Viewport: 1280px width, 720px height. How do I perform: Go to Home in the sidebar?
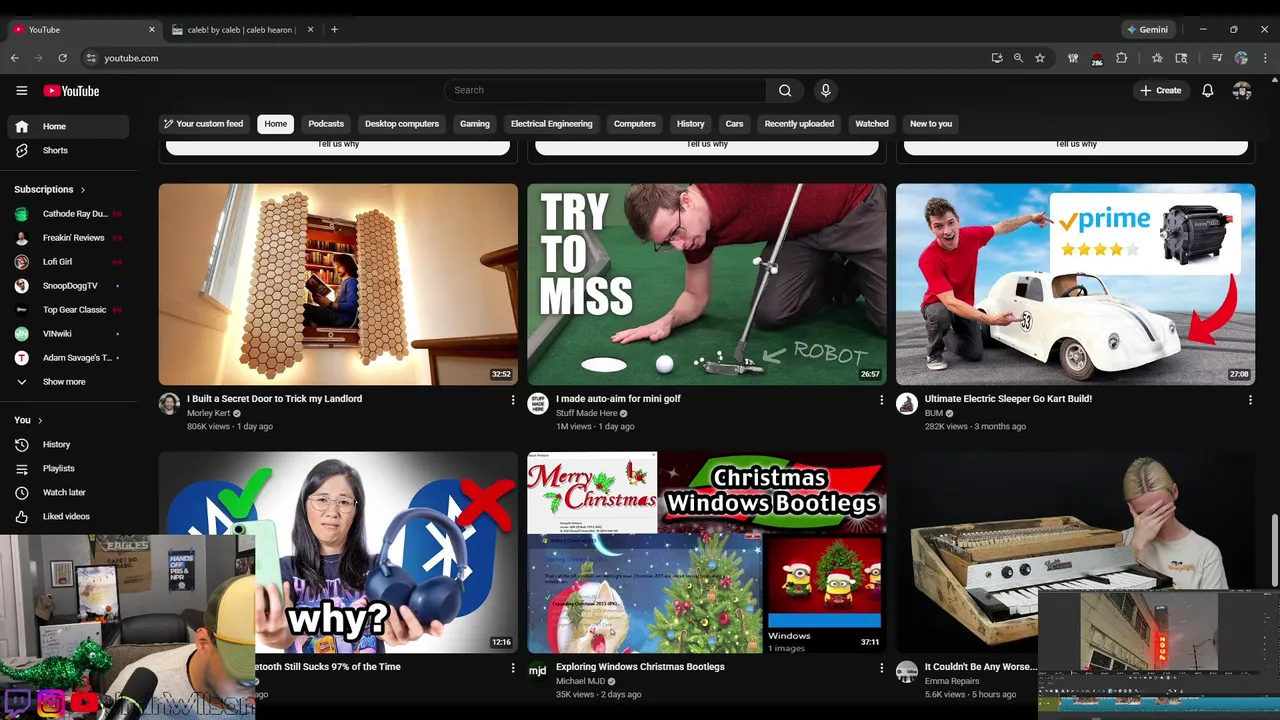[68, 126]
